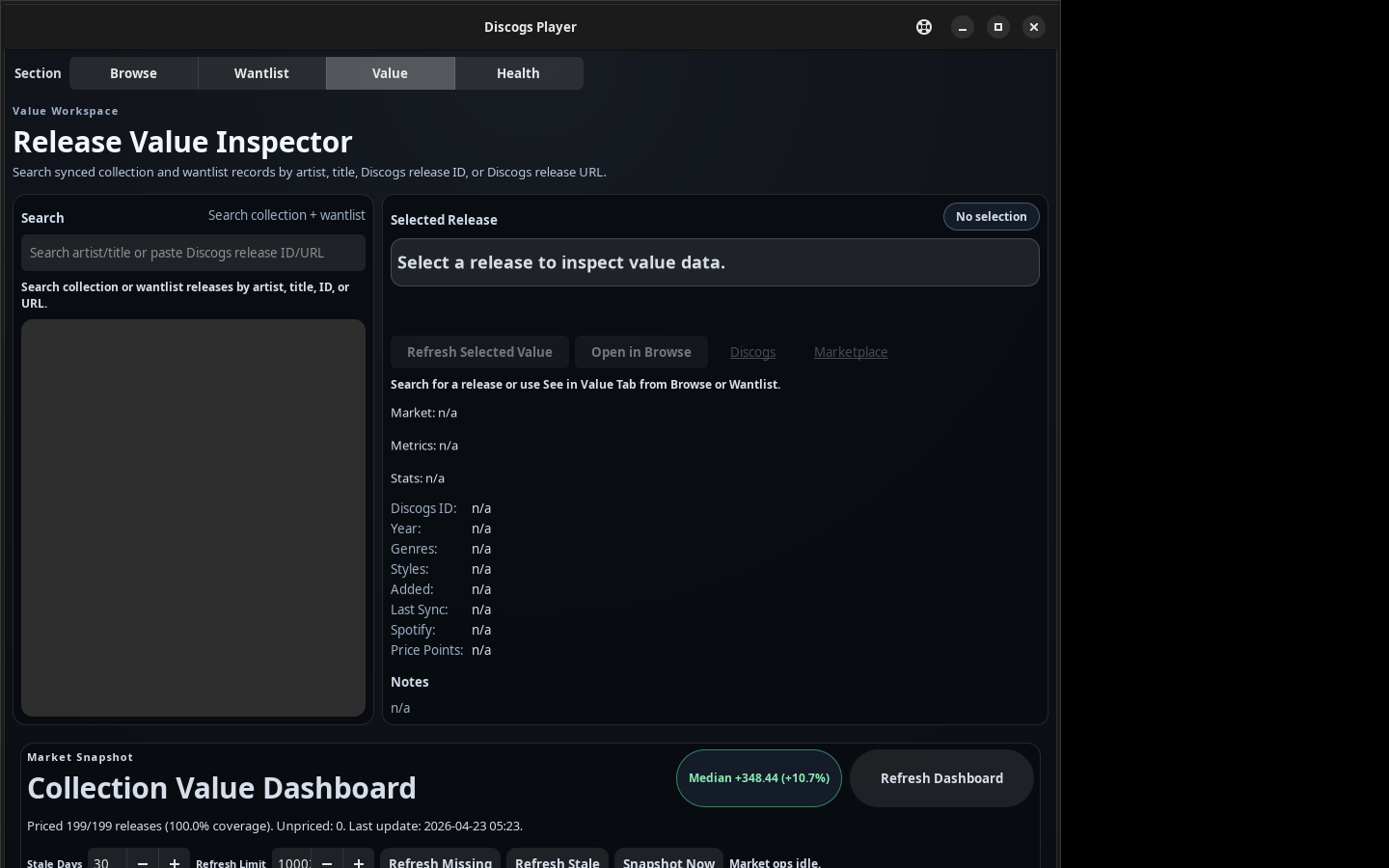Click 'Select a release to inspect value data.' text
The image size is (1389, 868).
561,262
